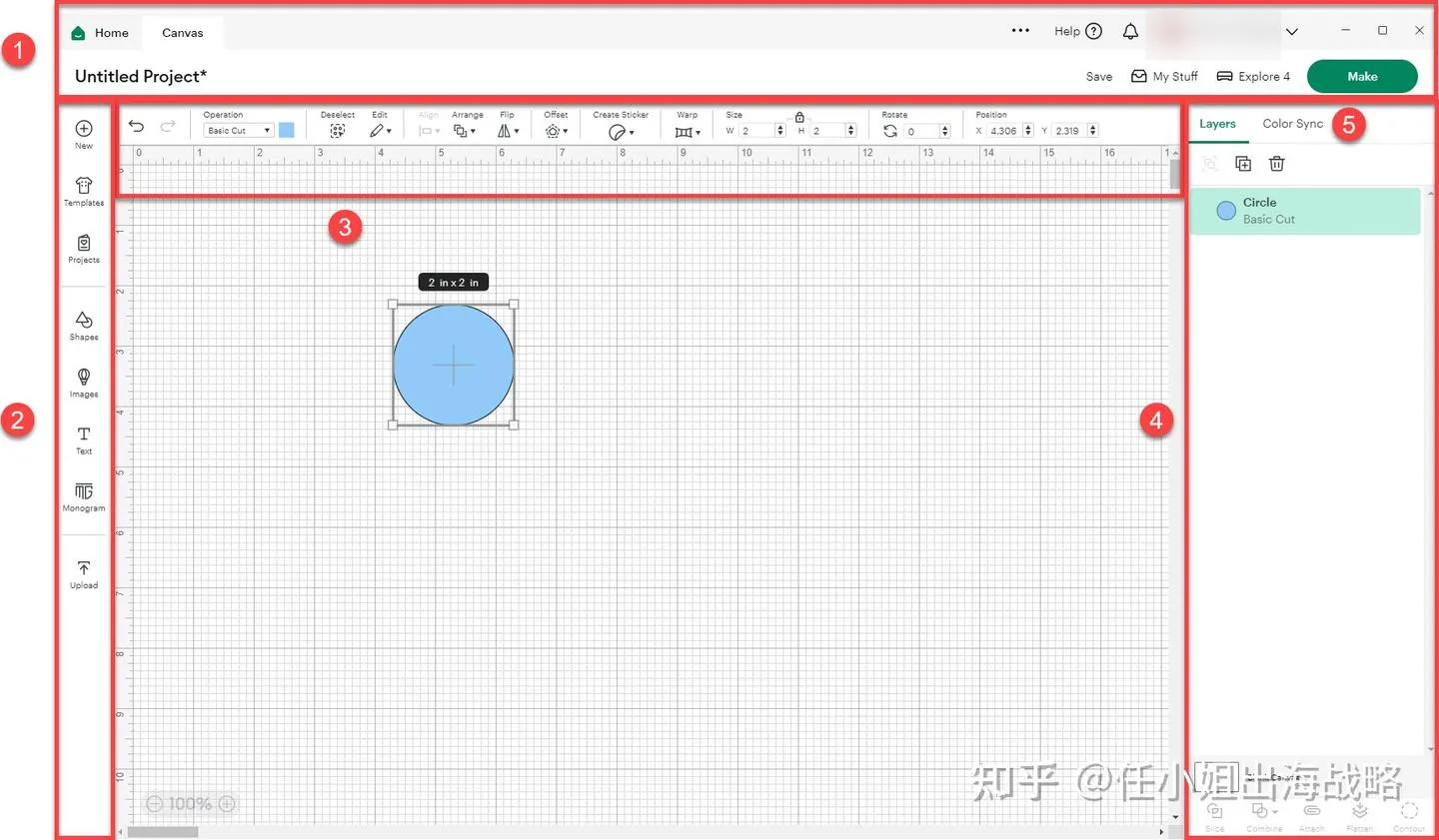Duplicate the selected layer
The width and height of the screenshot is (1439, 840).
tap(1243, 164)
